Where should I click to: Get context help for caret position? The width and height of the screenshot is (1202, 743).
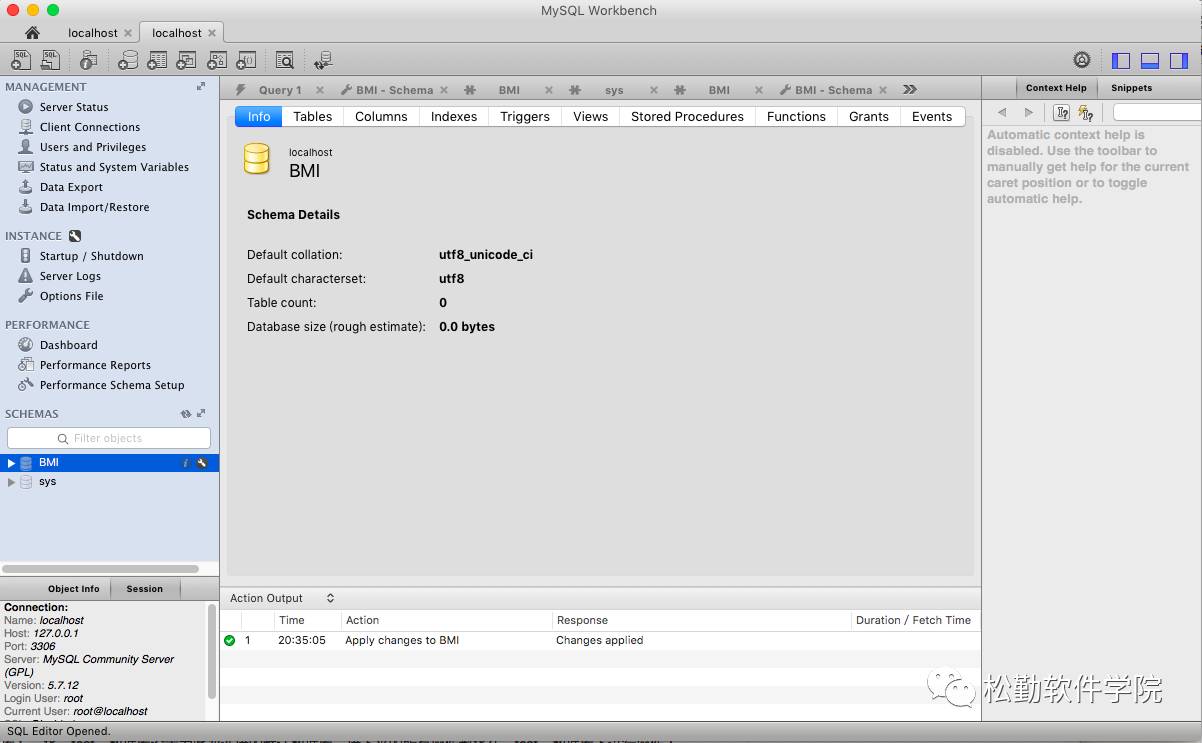click(1062, 113)
